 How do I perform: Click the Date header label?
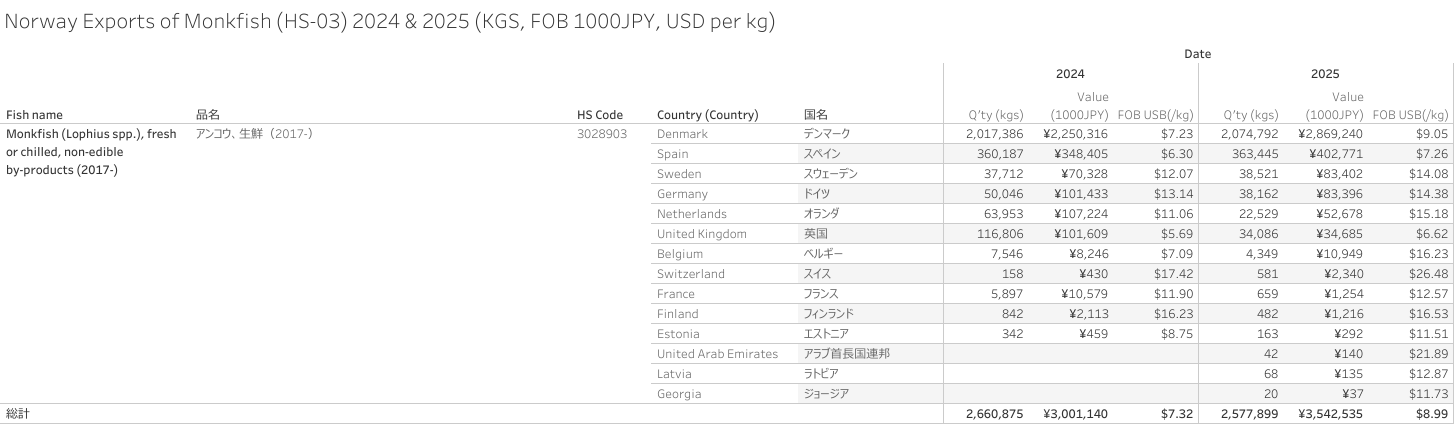1197,54
